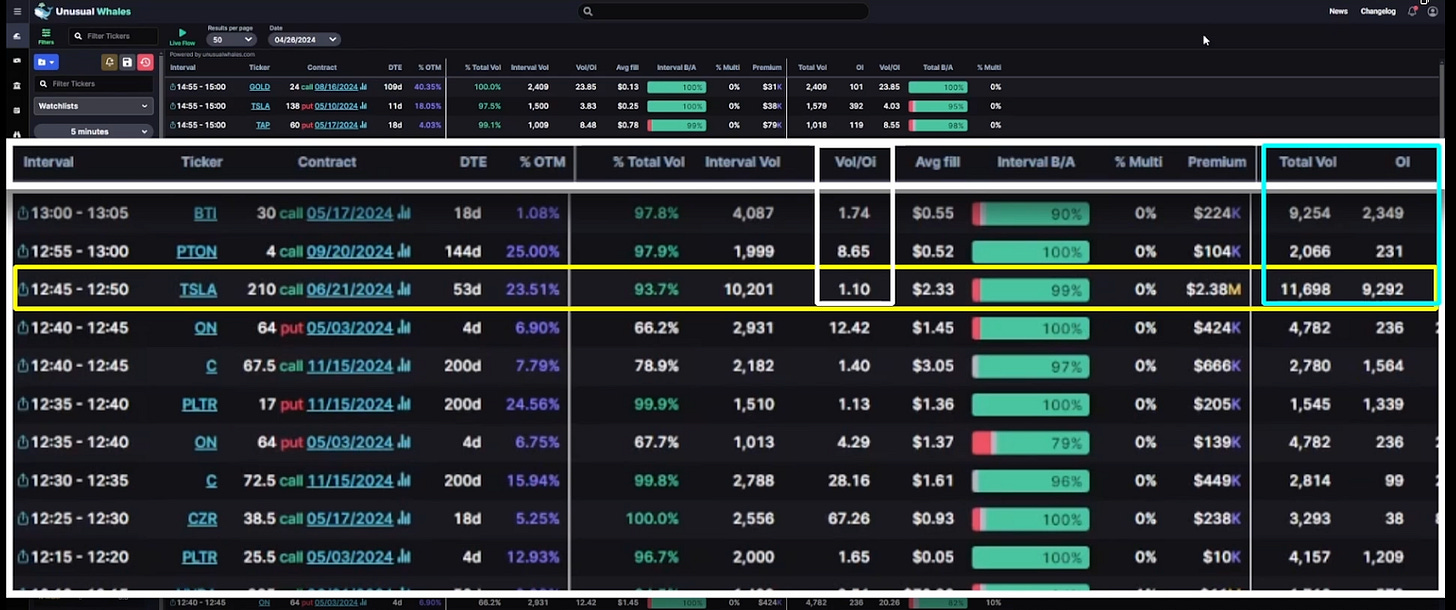Expand the Watchlists dropdown
Viewport: 1456px width, 610px height.
(93, 106)
